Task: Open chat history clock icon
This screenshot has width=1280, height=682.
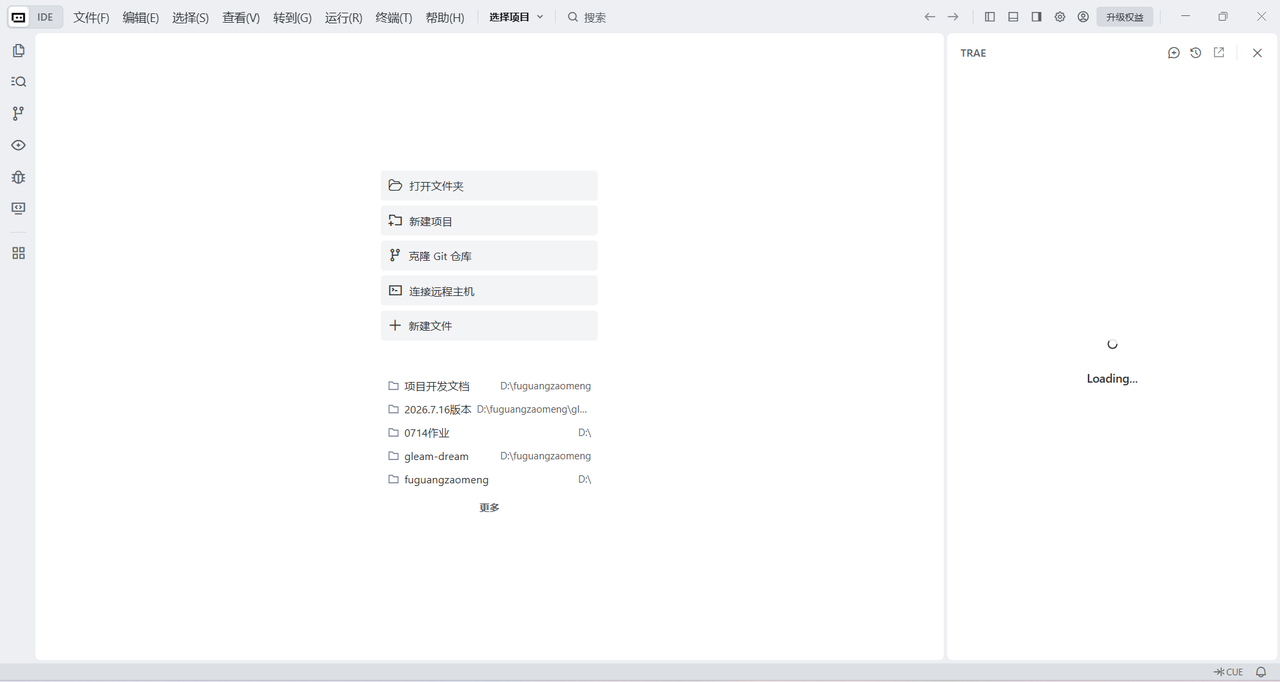Action: pos(1196,53)
